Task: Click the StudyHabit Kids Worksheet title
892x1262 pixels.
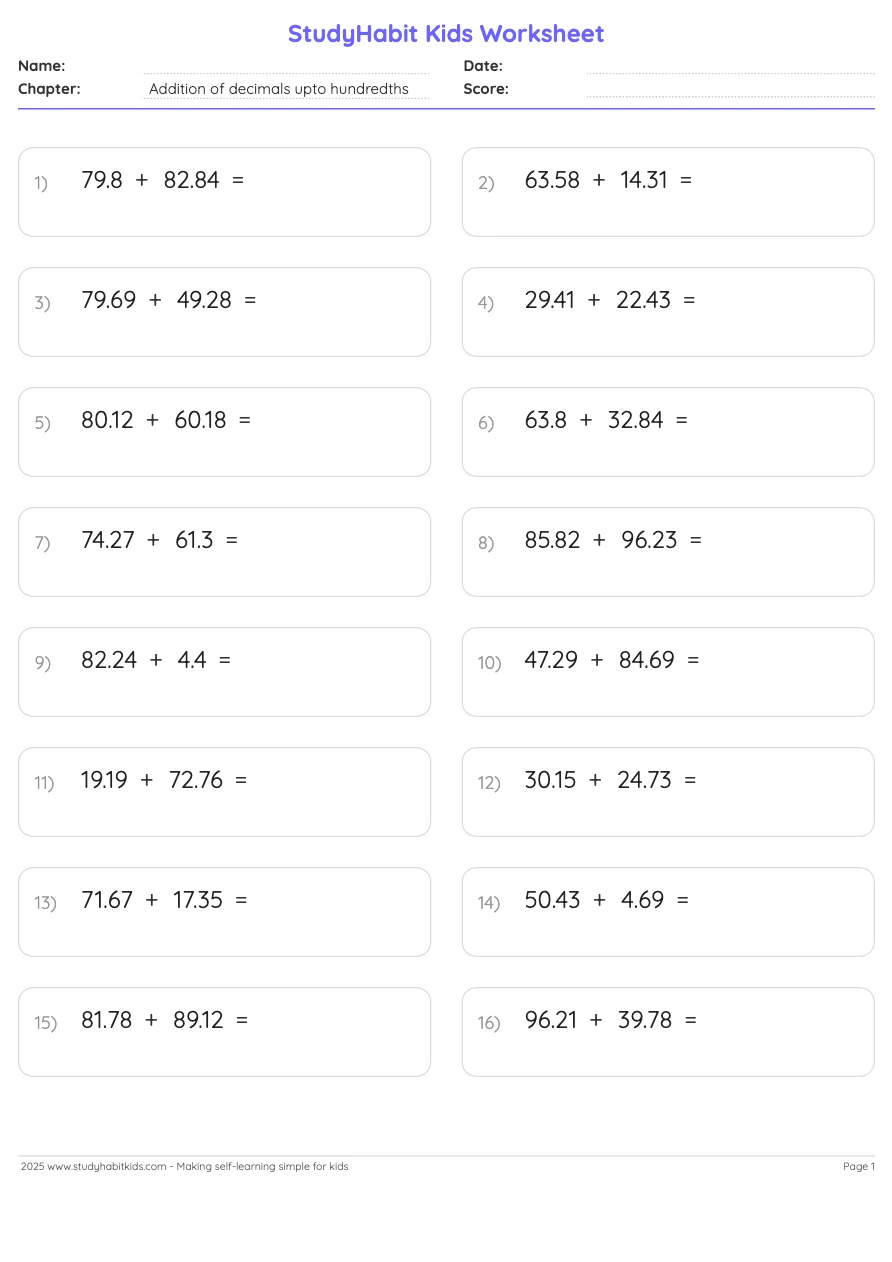Action: point(446,34)
